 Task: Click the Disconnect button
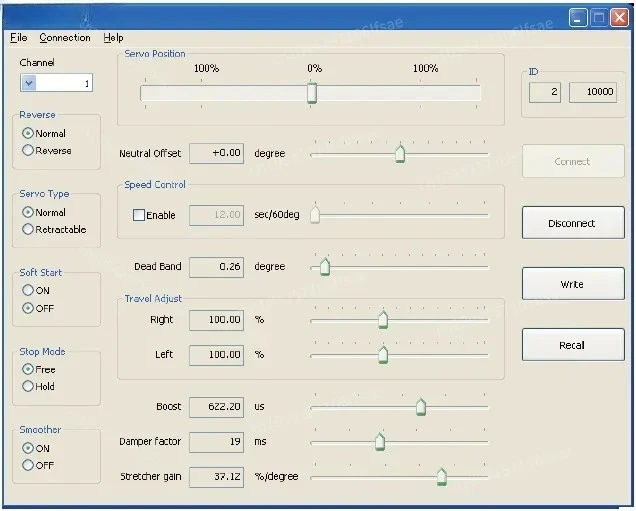572,223
